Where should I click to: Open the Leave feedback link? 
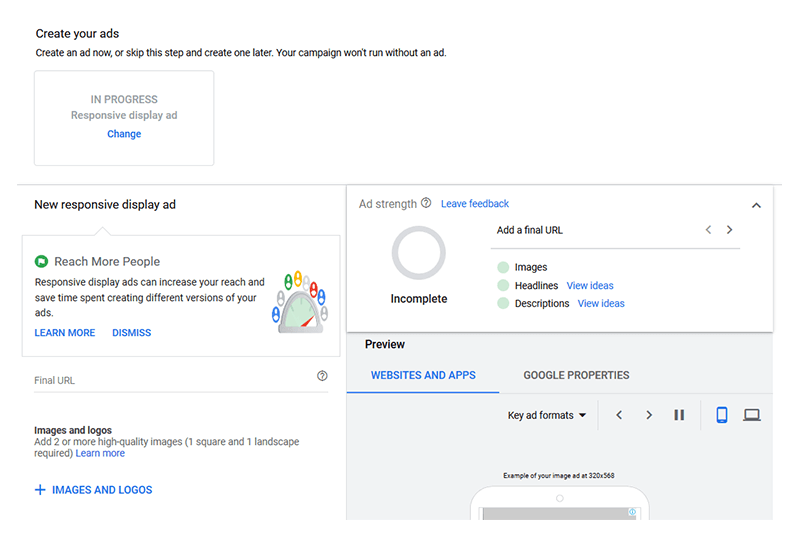click(475, 204)
